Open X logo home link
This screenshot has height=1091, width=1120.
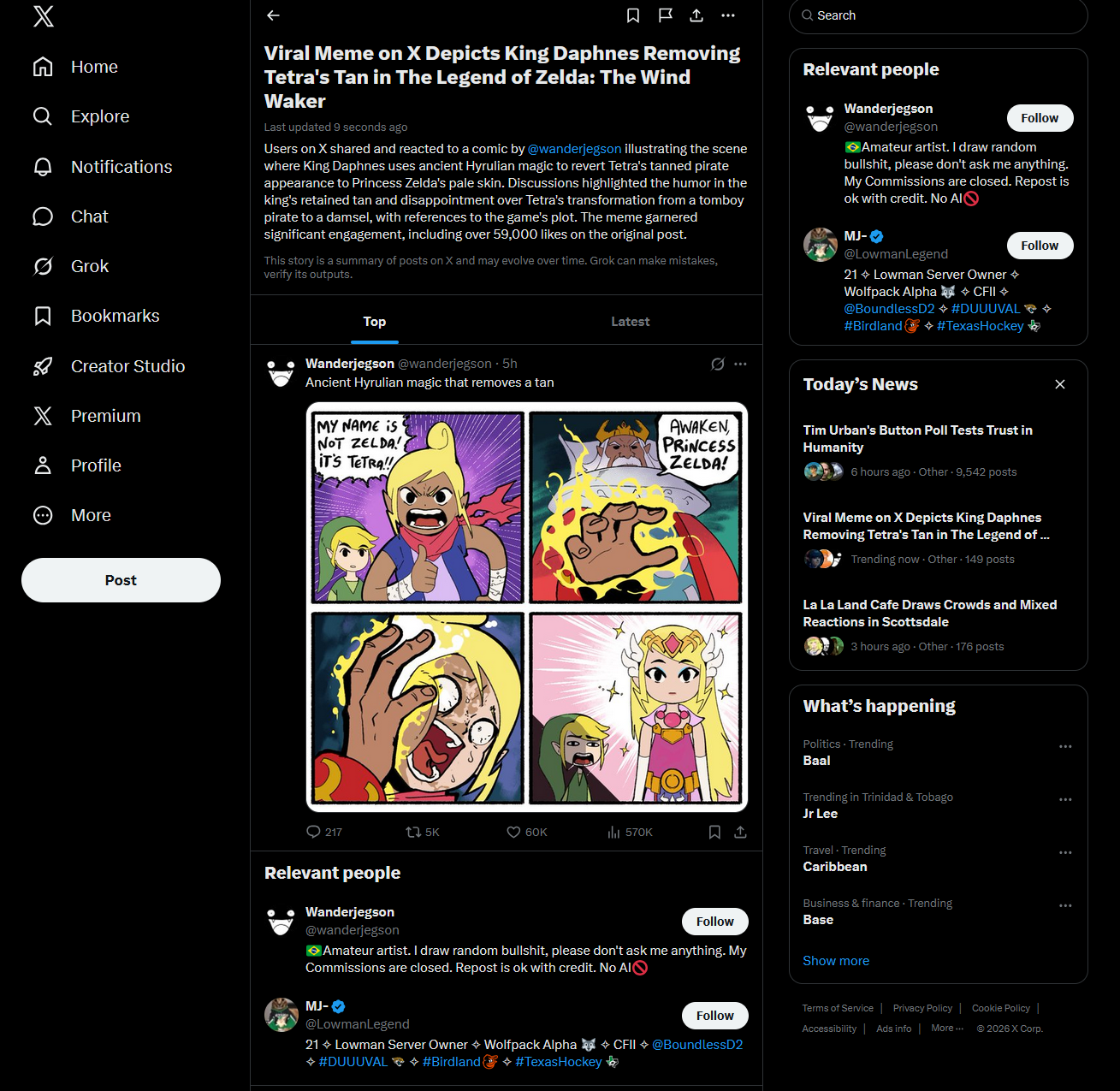point(44,16)
